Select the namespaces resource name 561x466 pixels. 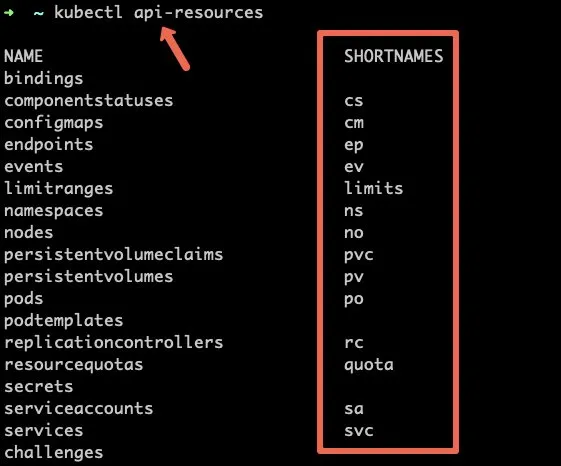[x=54, y=211]
